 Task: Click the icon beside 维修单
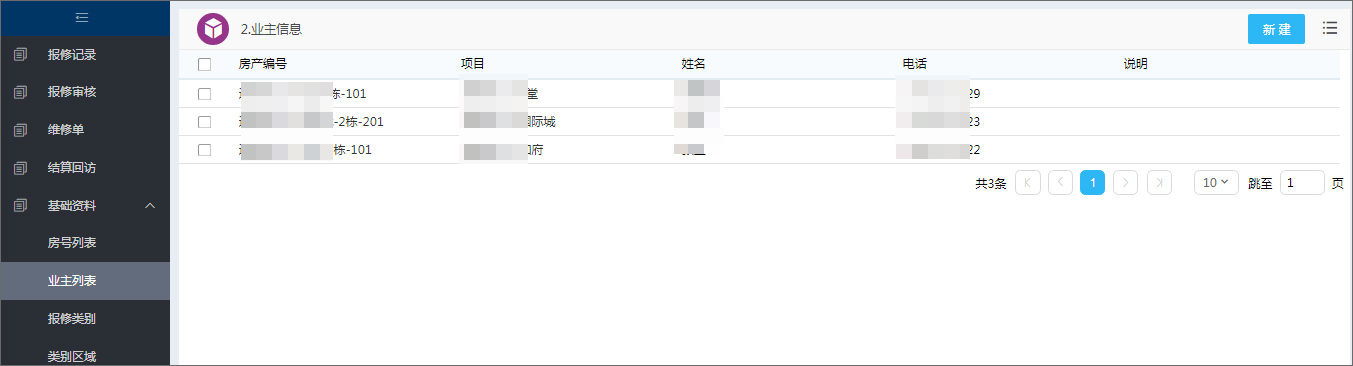pyautogui.click(x=21, y=130)
